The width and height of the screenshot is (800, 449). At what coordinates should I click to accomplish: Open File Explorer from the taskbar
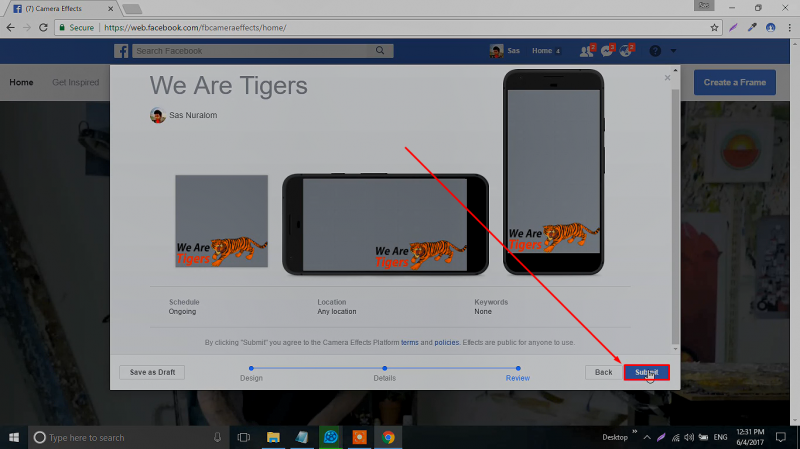pos(273,437)
